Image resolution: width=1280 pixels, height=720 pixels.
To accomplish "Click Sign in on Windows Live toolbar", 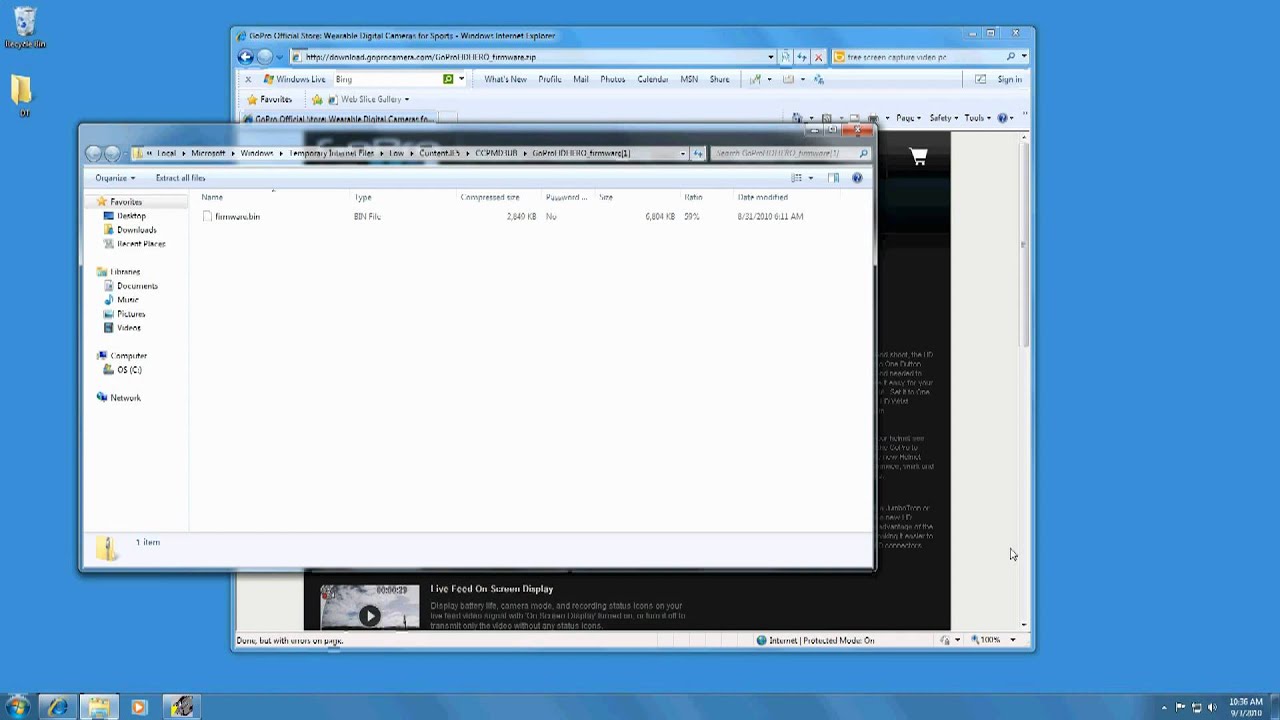I will (x=1009, y=79).
